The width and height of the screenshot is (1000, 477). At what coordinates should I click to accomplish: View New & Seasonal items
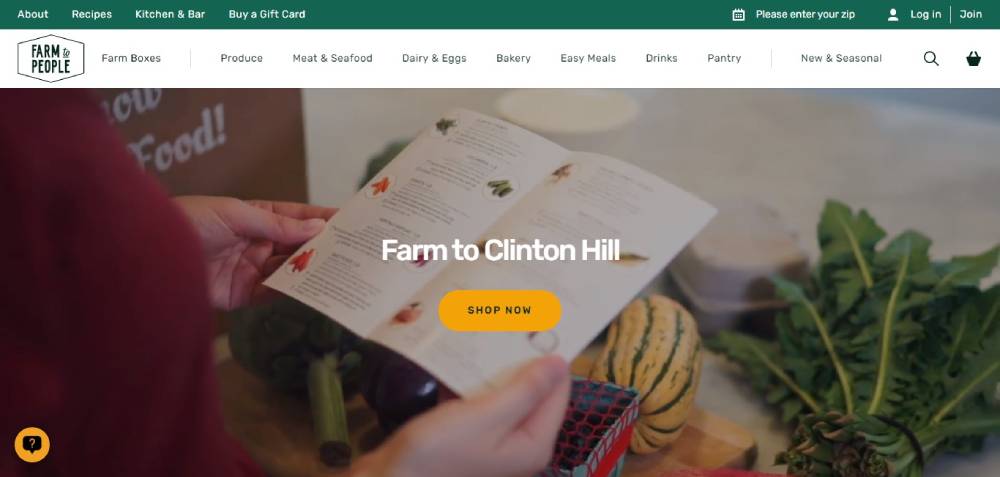tap(841, 58)
